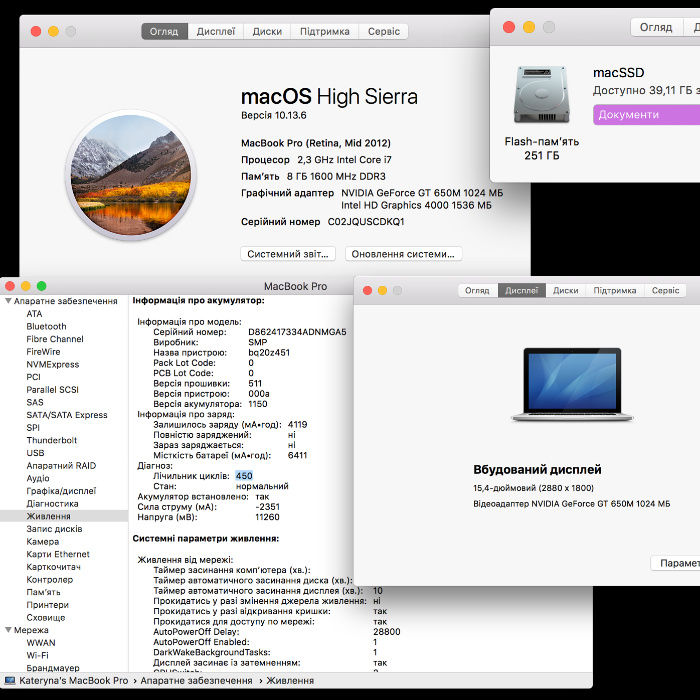
Task: Select Сервіс tab in the display window
Action: pos(665,291)
